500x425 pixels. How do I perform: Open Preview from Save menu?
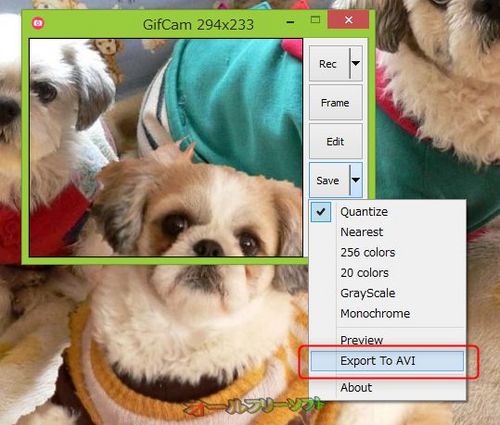387,340
